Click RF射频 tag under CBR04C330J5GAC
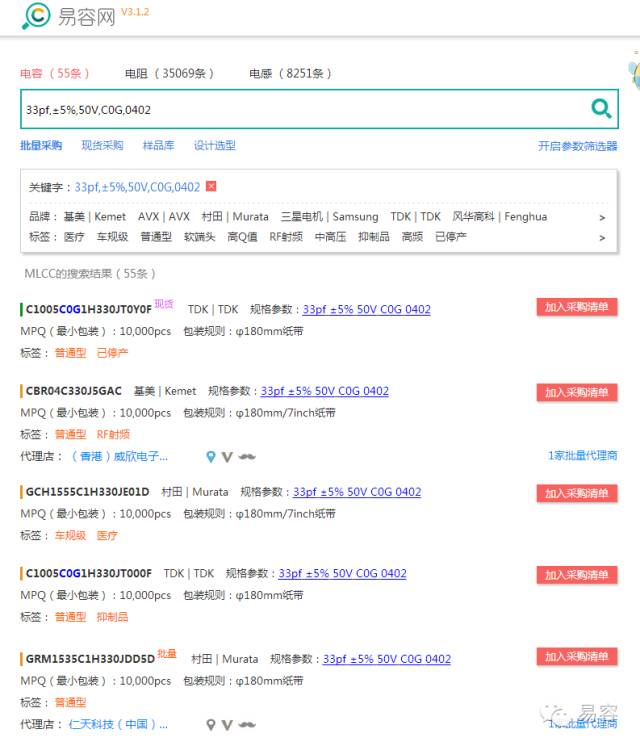This screenshot has width=640, height=746. pos(113,434)
